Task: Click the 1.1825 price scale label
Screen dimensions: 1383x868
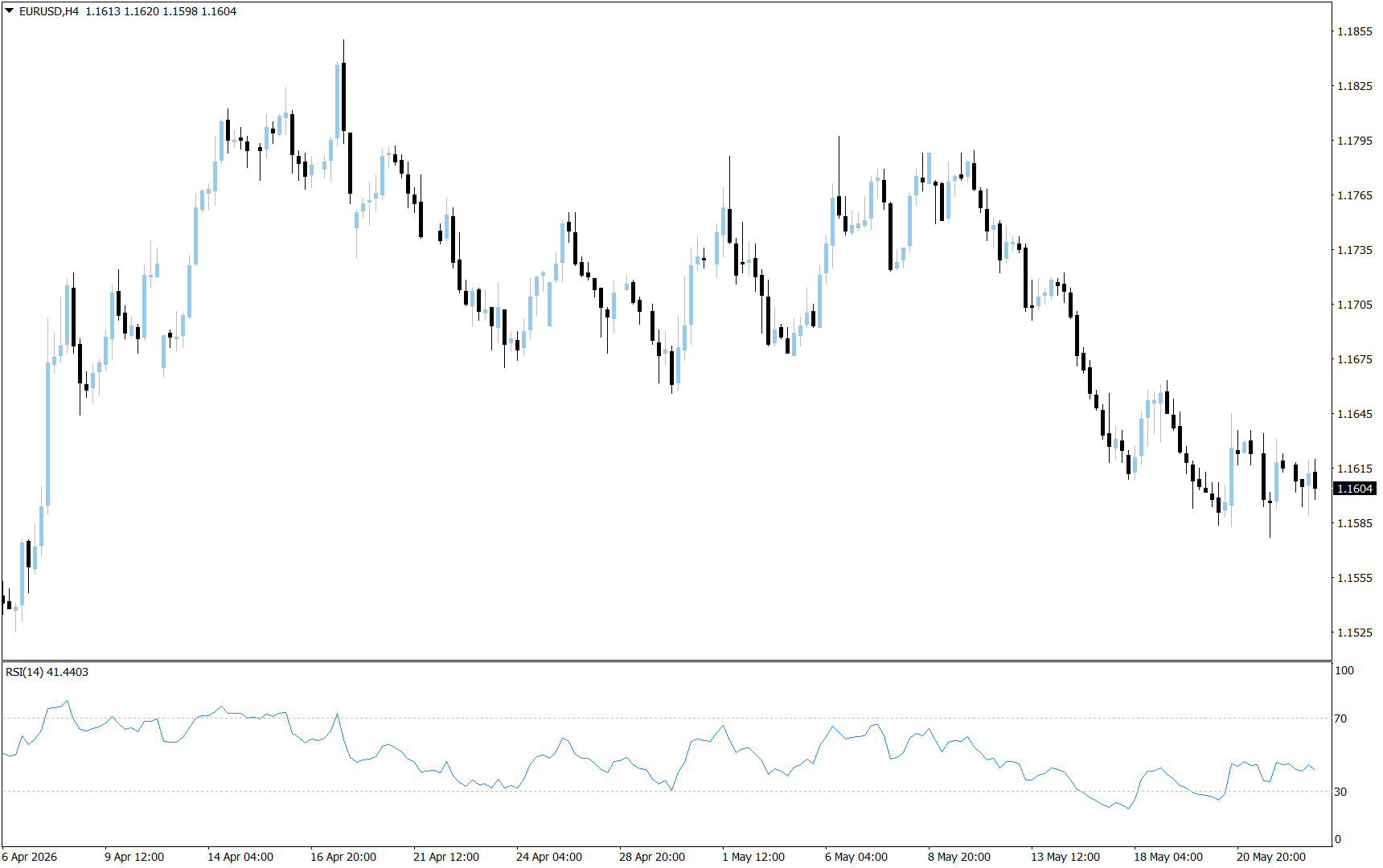Action: [x=1355, y=86]
